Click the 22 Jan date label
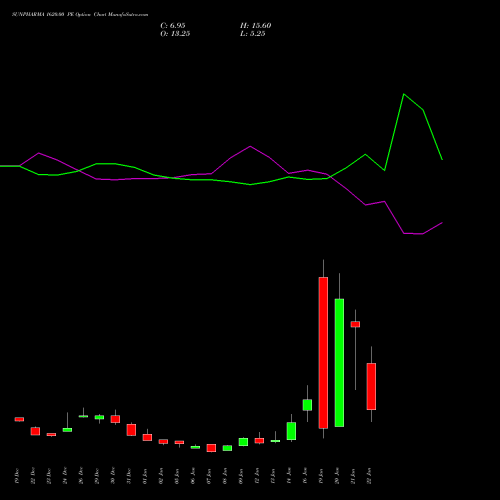500x500 pixels. (x=369, y=476)
